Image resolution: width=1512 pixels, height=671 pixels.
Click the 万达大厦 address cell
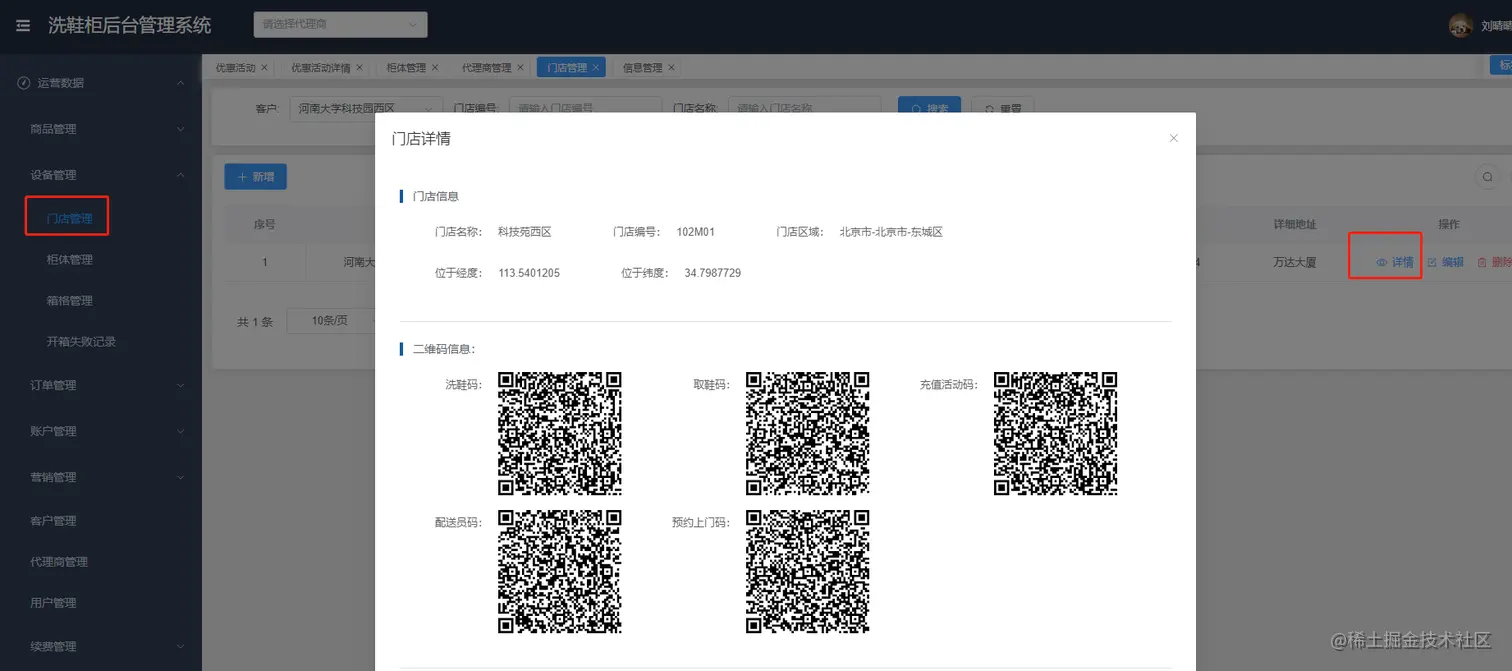point(1294,262)
